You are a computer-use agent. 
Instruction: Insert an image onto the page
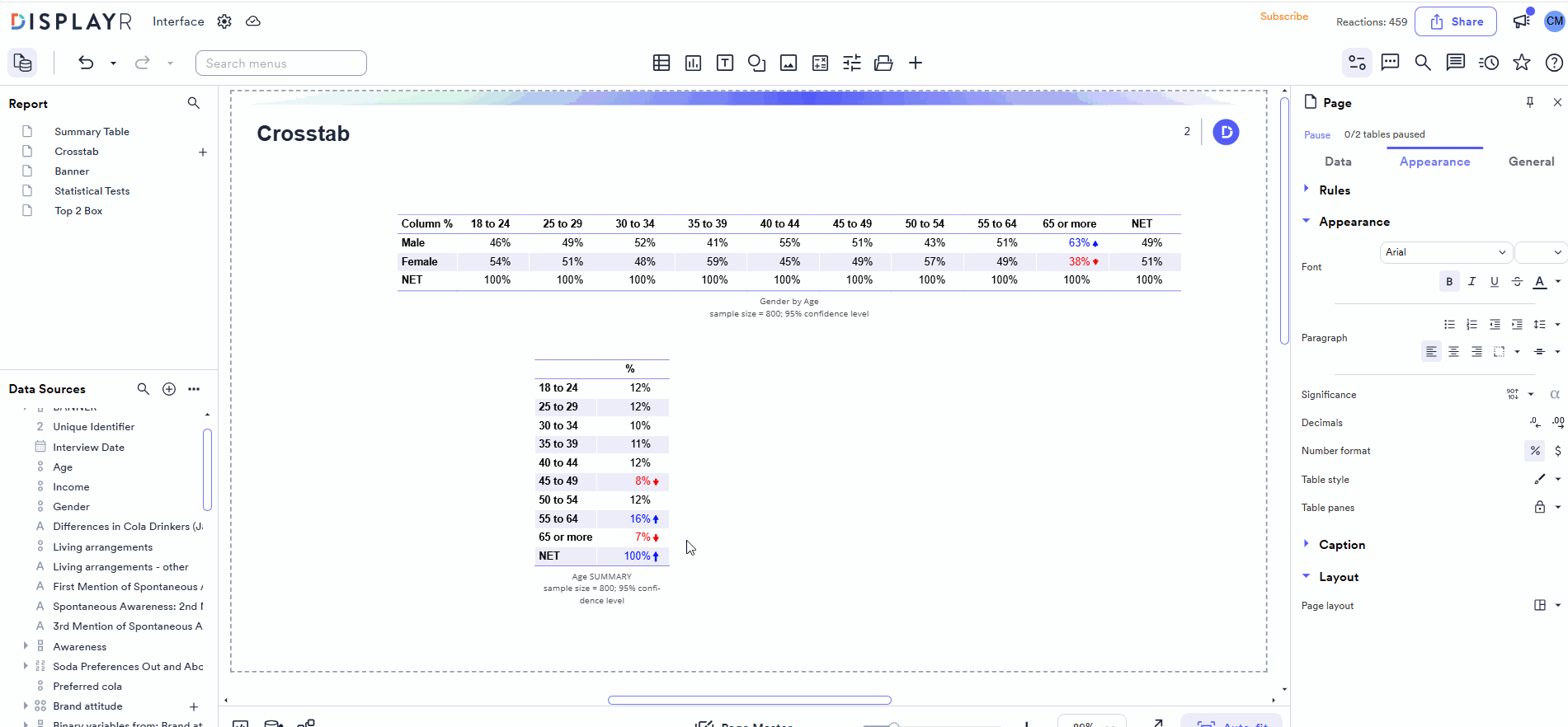[788, 63]
